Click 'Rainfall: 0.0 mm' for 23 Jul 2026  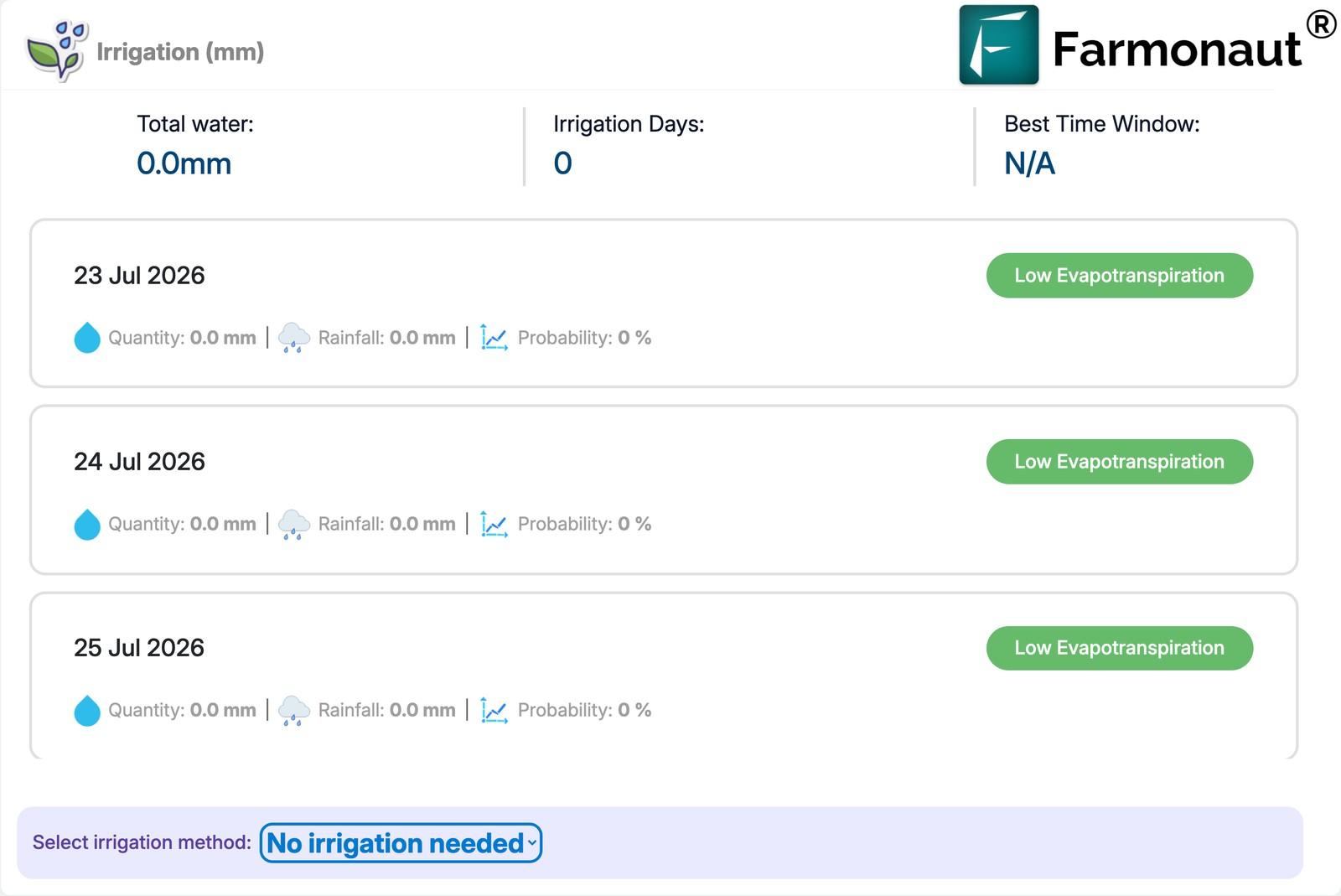coord(386,338)
